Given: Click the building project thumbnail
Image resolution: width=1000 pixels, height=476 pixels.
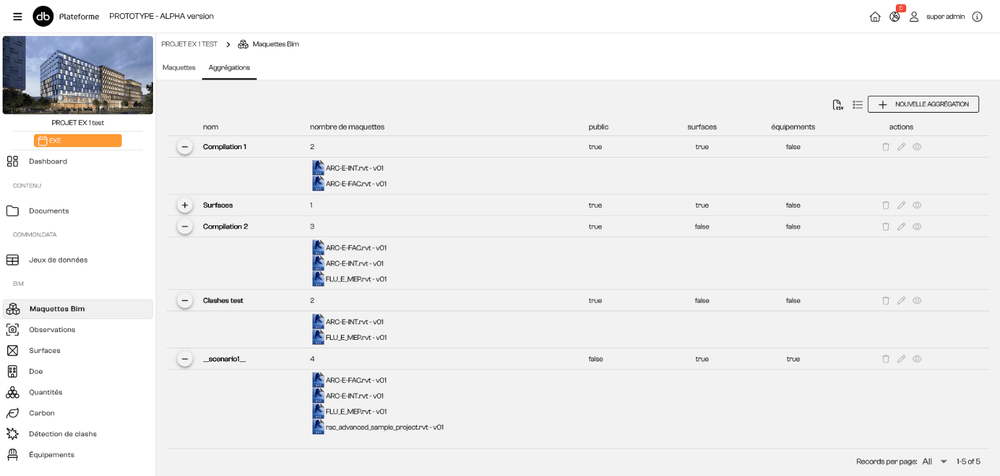Looking at the screenshot, I should [x=78, y=75].
